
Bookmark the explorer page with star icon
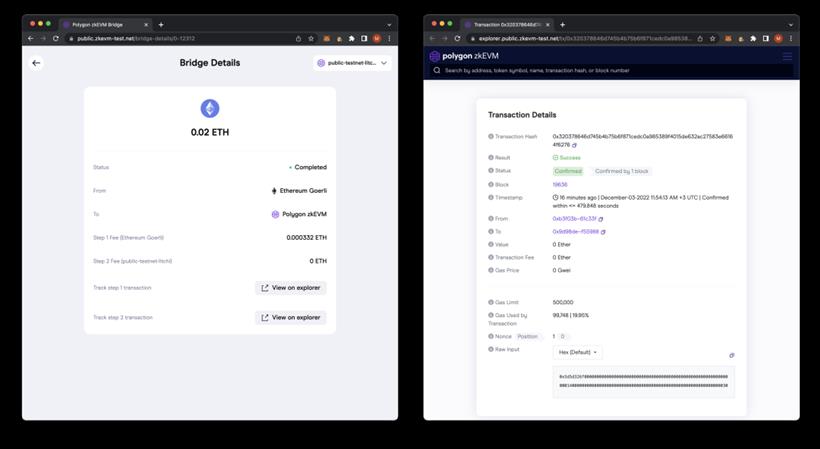tap(713, 39)
